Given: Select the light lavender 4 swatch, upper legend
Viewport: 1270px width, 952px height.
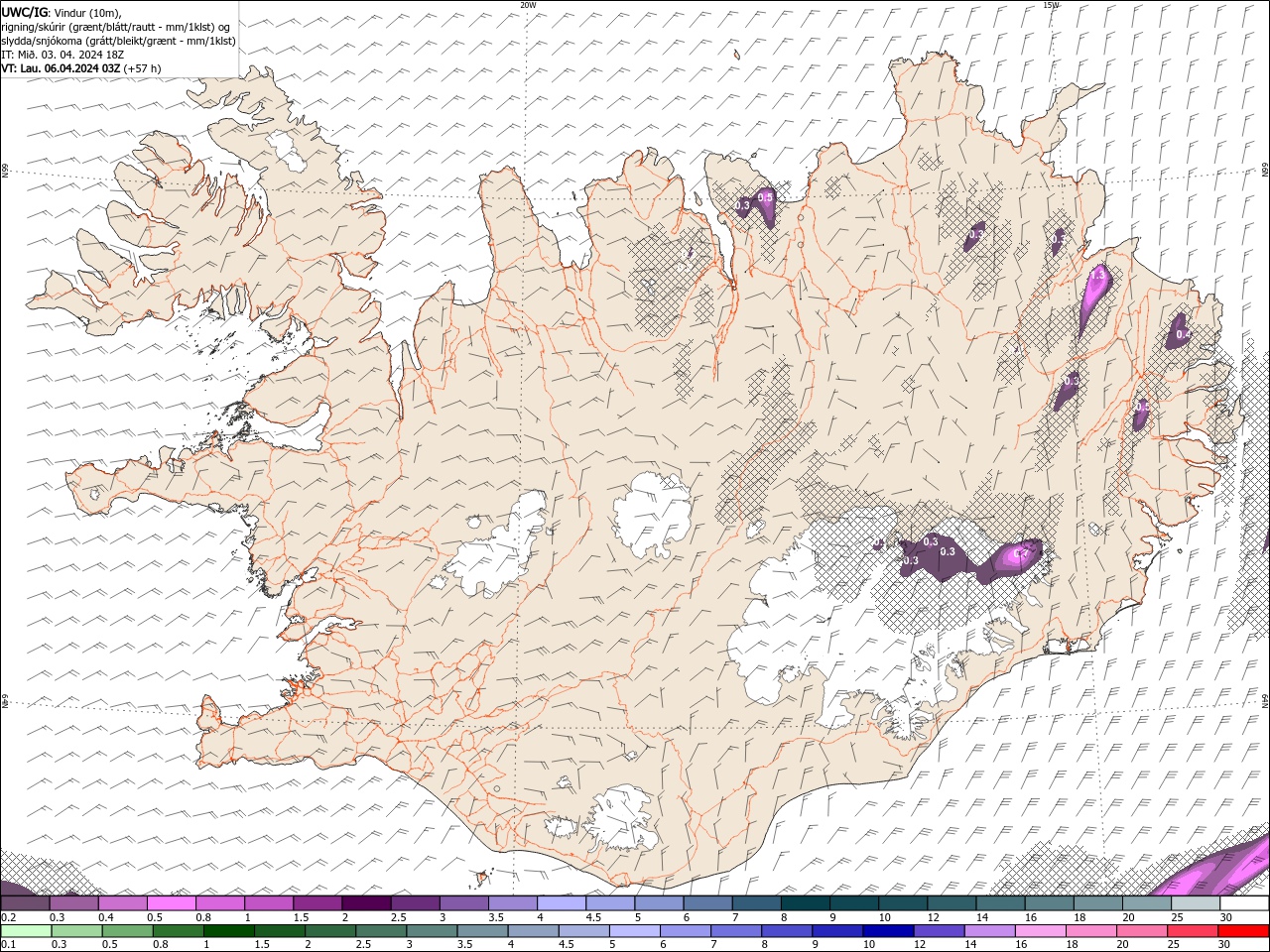Looking at the screenshot, I should point(562,903).
